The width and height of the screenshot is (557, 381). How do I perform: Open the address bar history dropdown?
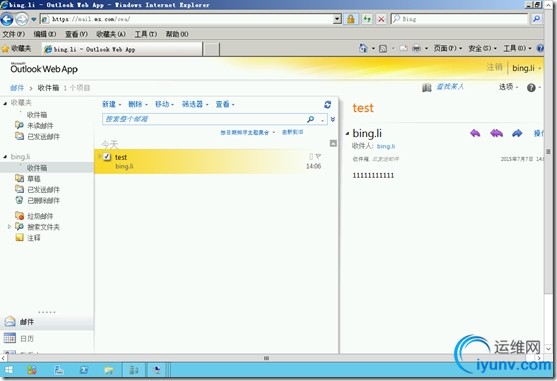point(337,19)
